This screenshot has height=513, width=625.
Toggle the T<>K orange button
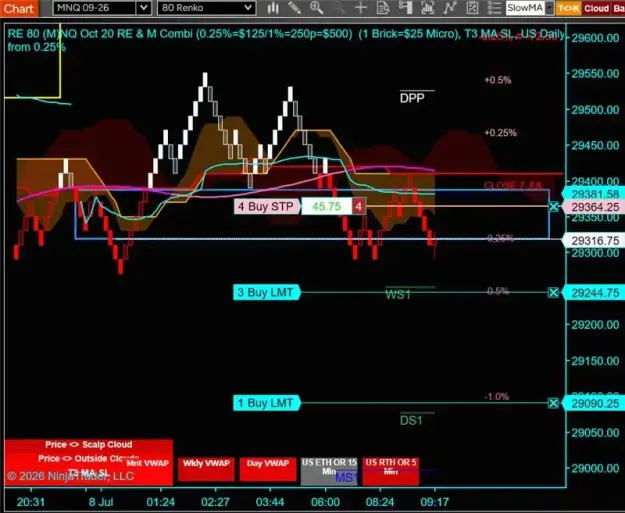click(x=568, y=8)
